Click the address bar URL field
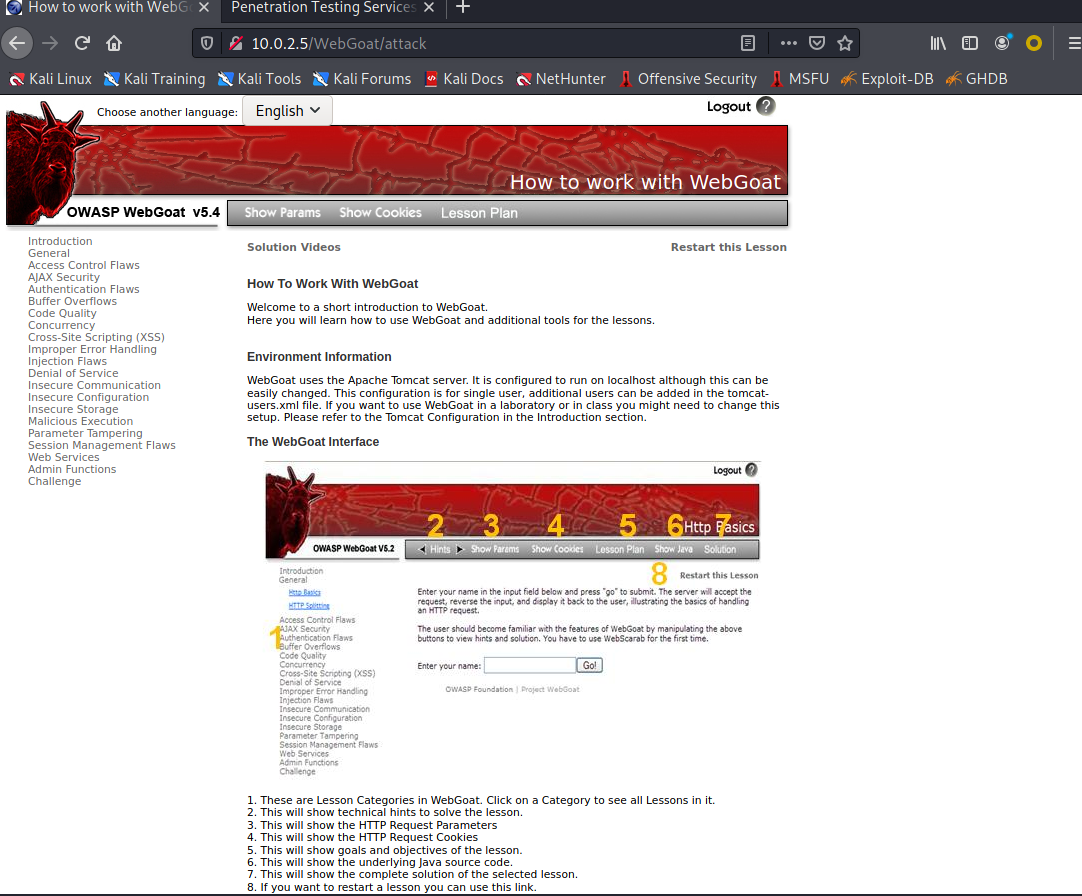Image resolution: width=1082 pixels, height=896 pixels. pos(483,43)
